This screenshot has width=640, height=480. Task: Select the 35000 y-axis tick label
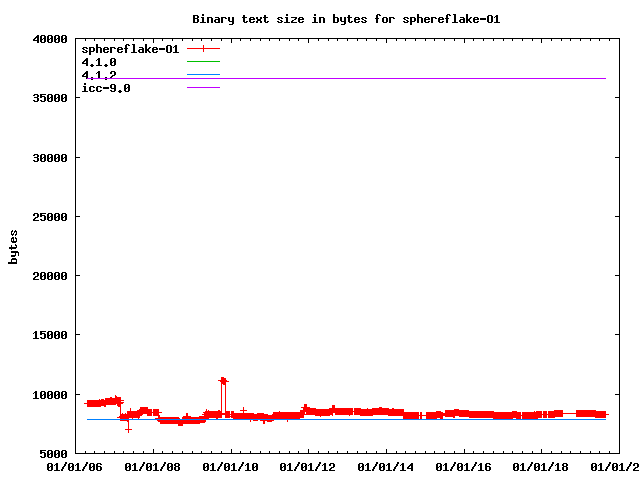pos(48,99)
